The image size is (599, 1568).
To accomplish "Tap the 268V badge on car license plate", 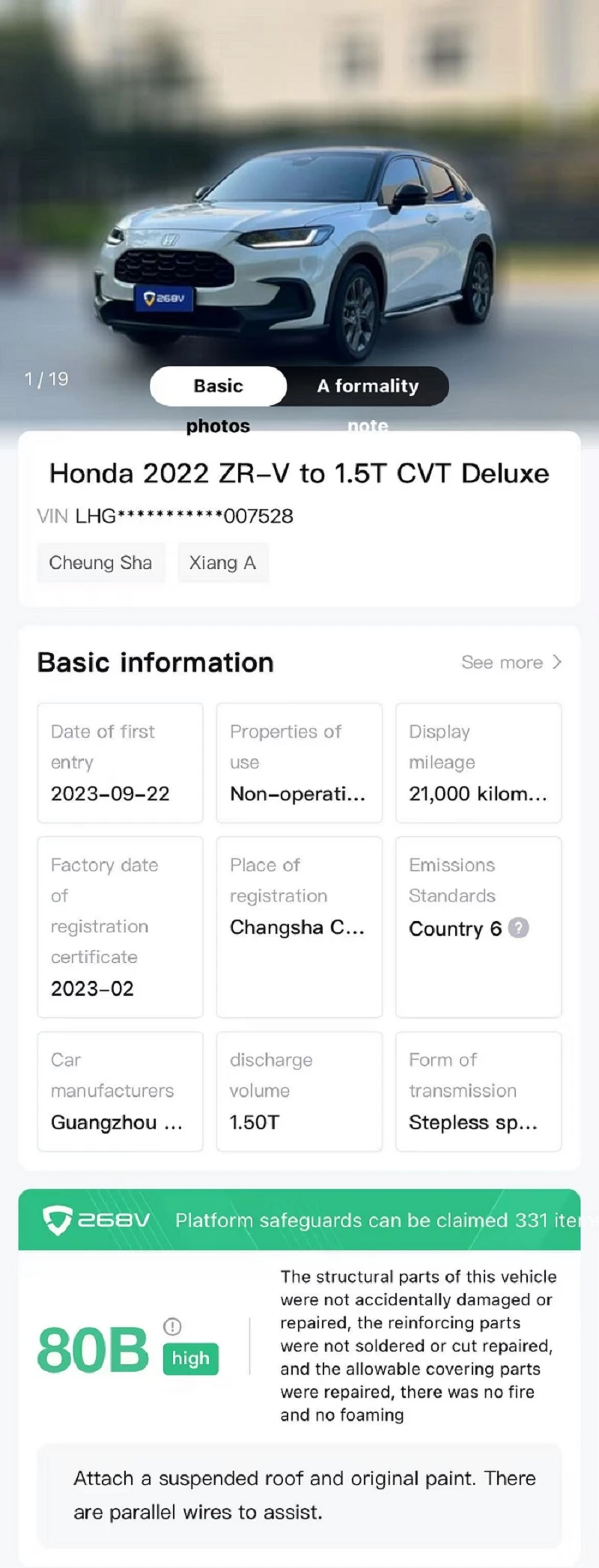I will coord(164,298).
